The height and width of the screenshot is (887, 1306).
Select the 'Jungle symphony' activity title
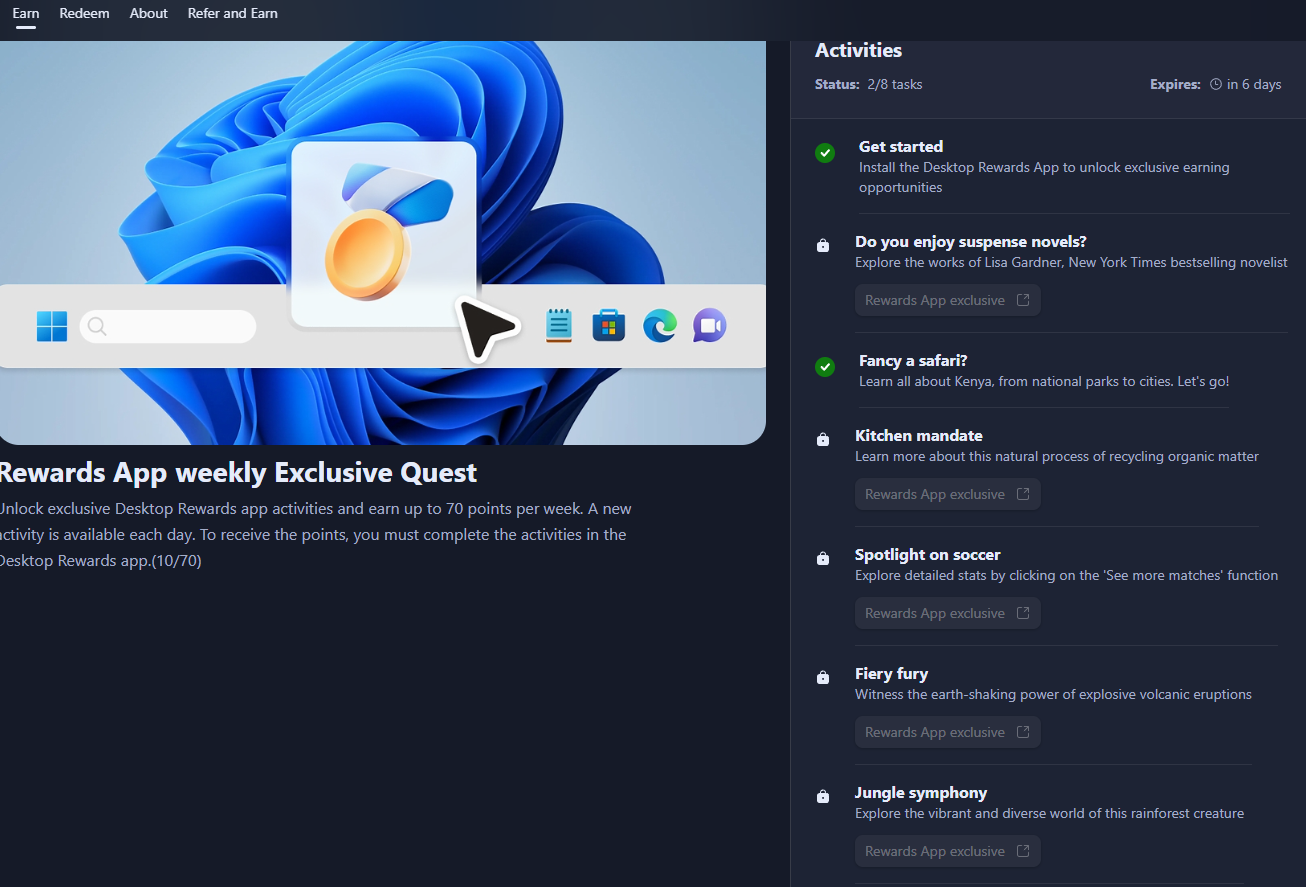[x=921, y=792]
